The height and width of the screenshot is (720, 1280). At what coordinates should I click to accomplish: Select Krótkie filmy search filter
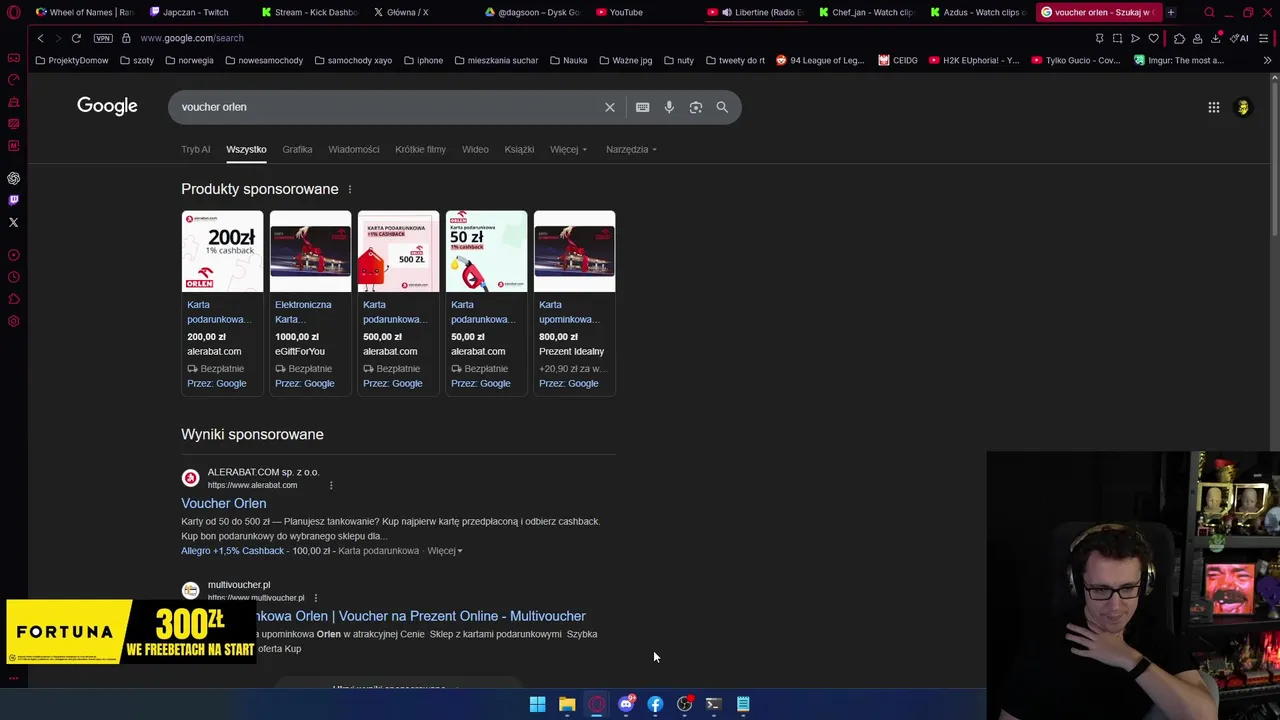point(420,149)
